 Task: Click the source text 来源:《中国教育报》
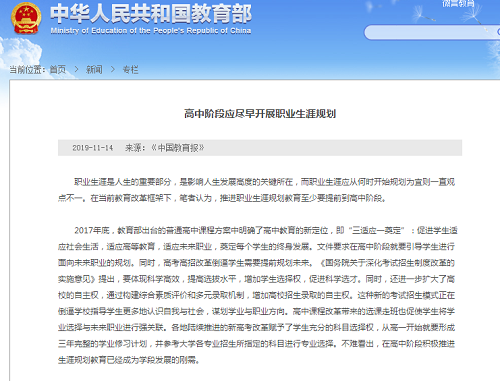point(165,148)
